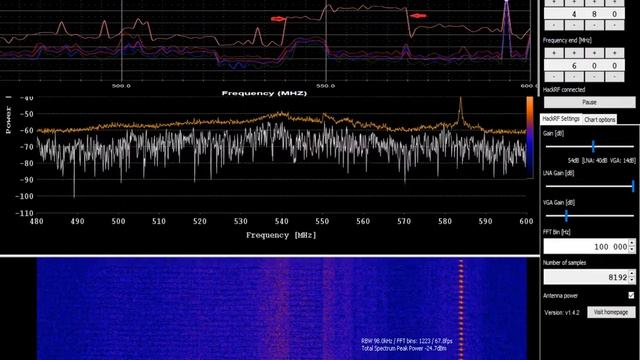Click the frequency start digit 8
The image size is (640, 360).
click(594, 14)
